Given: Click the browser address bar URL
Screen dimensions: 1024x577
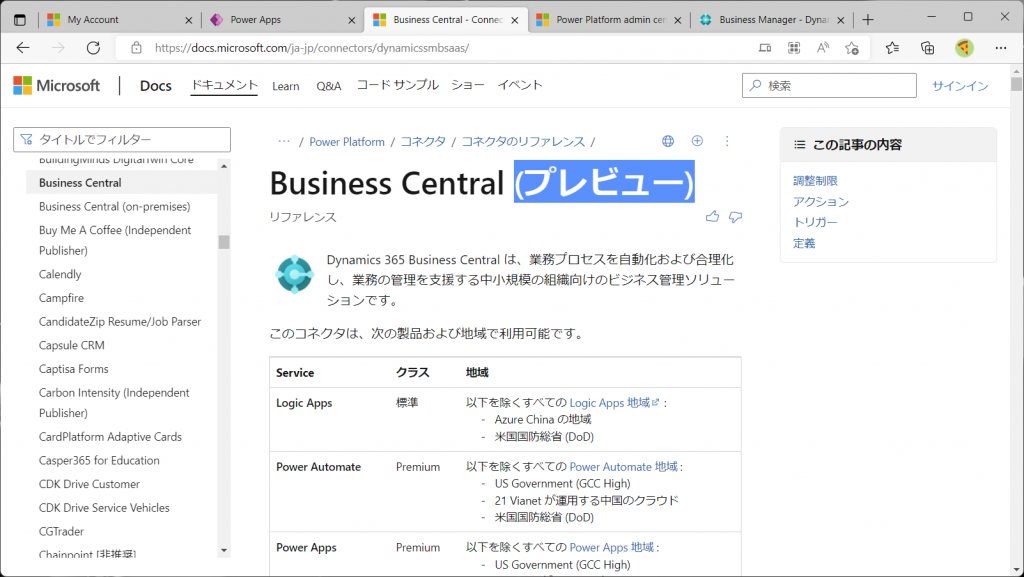Looking at the screenshot, I should tap(312, 48).
